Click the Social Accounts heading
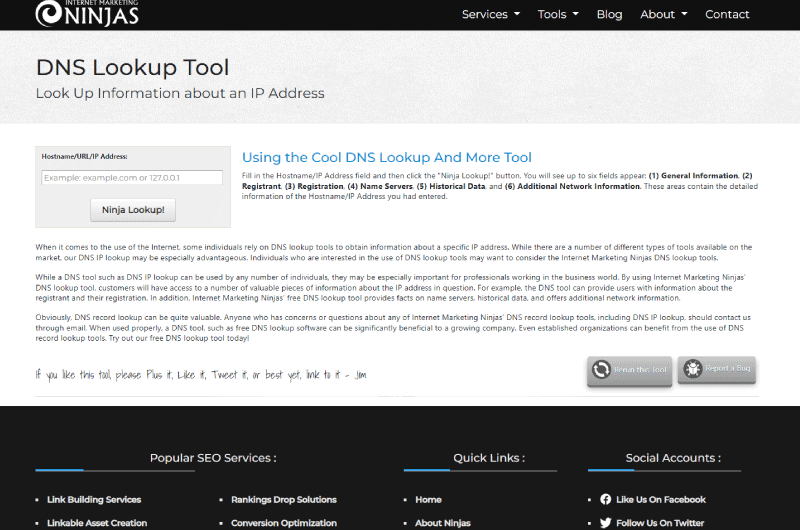The image size is (800, 530). tap(673, 458)
